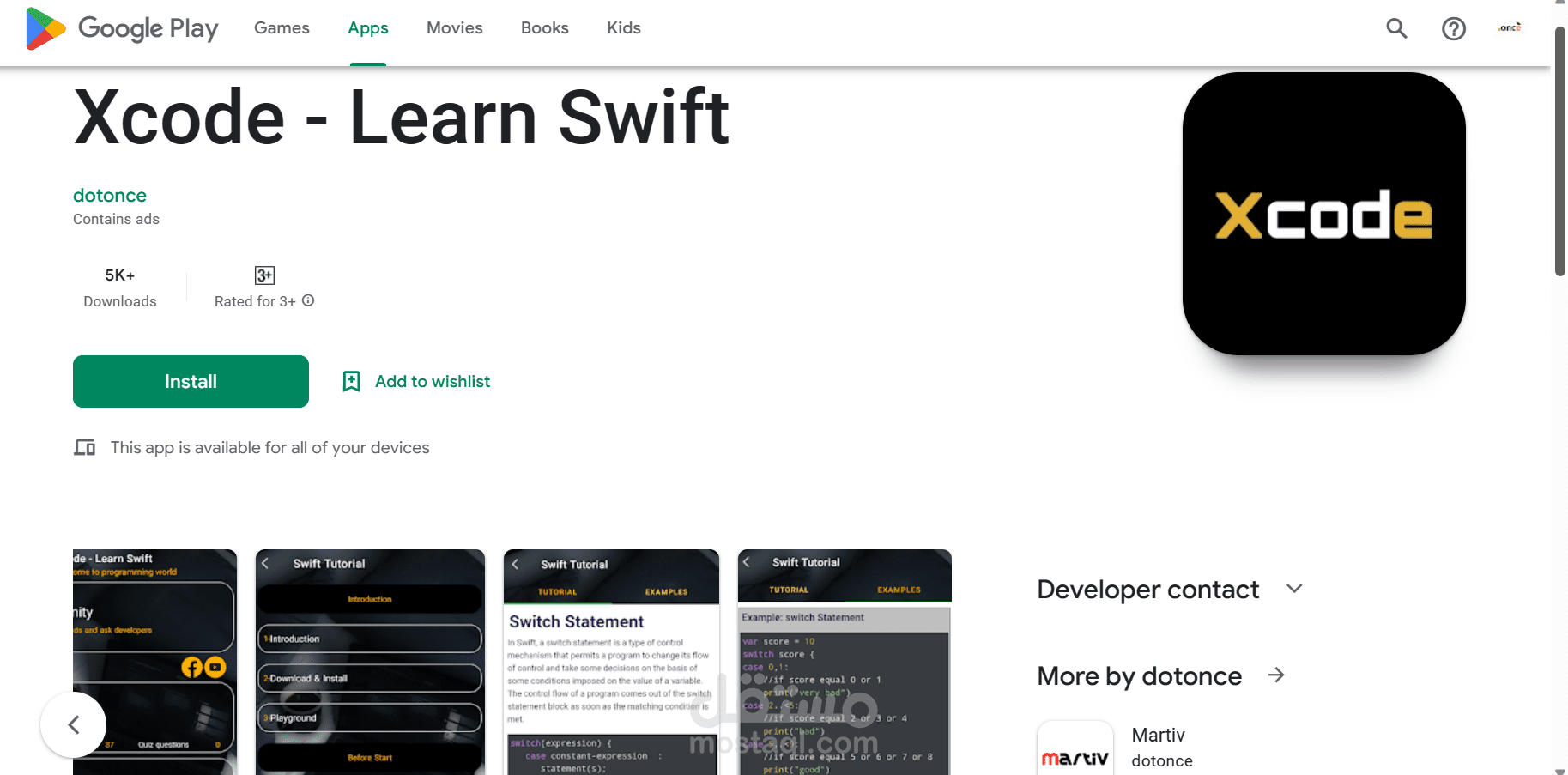The width and height of the screenshot is (1568, 775).
Task: Open the search magnifier icon
Action: click(1396, 28)
